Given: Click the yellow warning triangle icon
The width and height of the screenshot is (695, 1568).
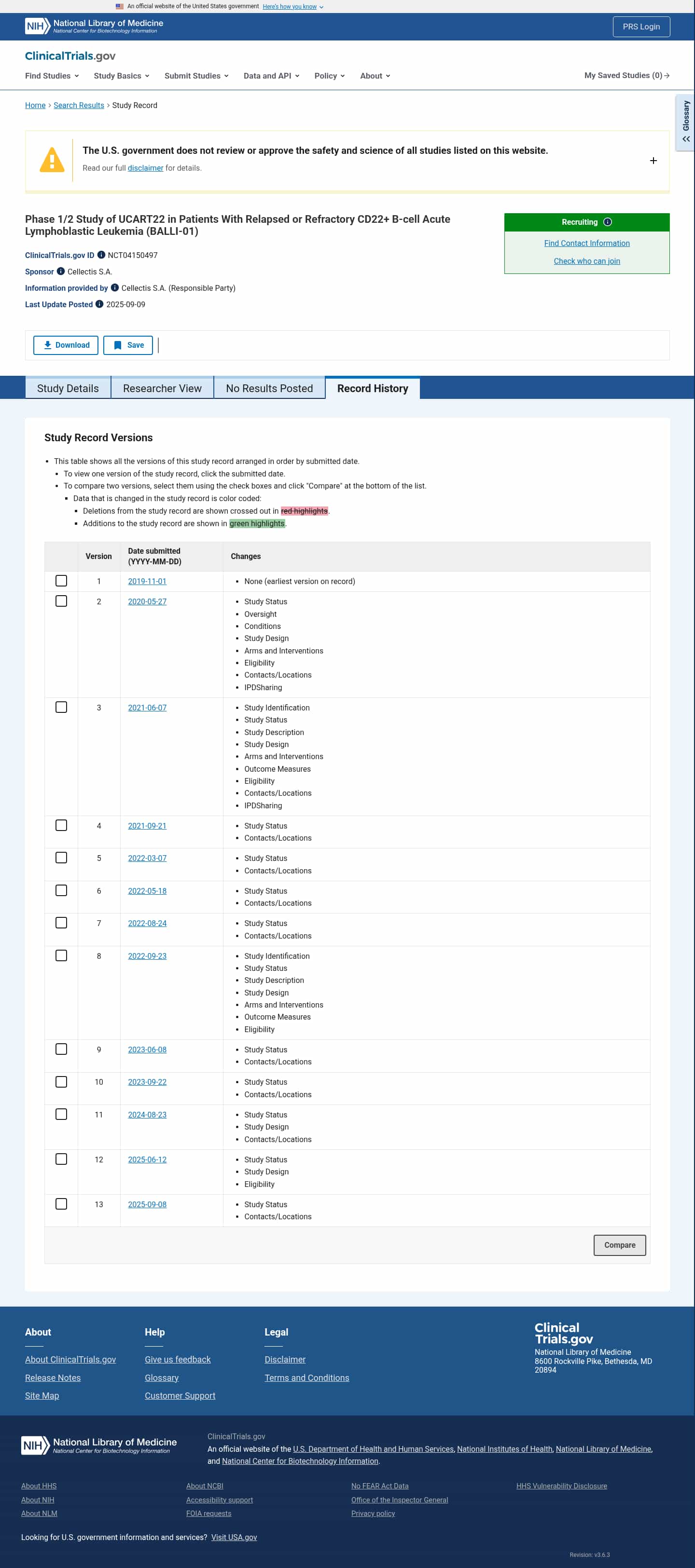Looking at the screenshot, I should coord(52,160).
